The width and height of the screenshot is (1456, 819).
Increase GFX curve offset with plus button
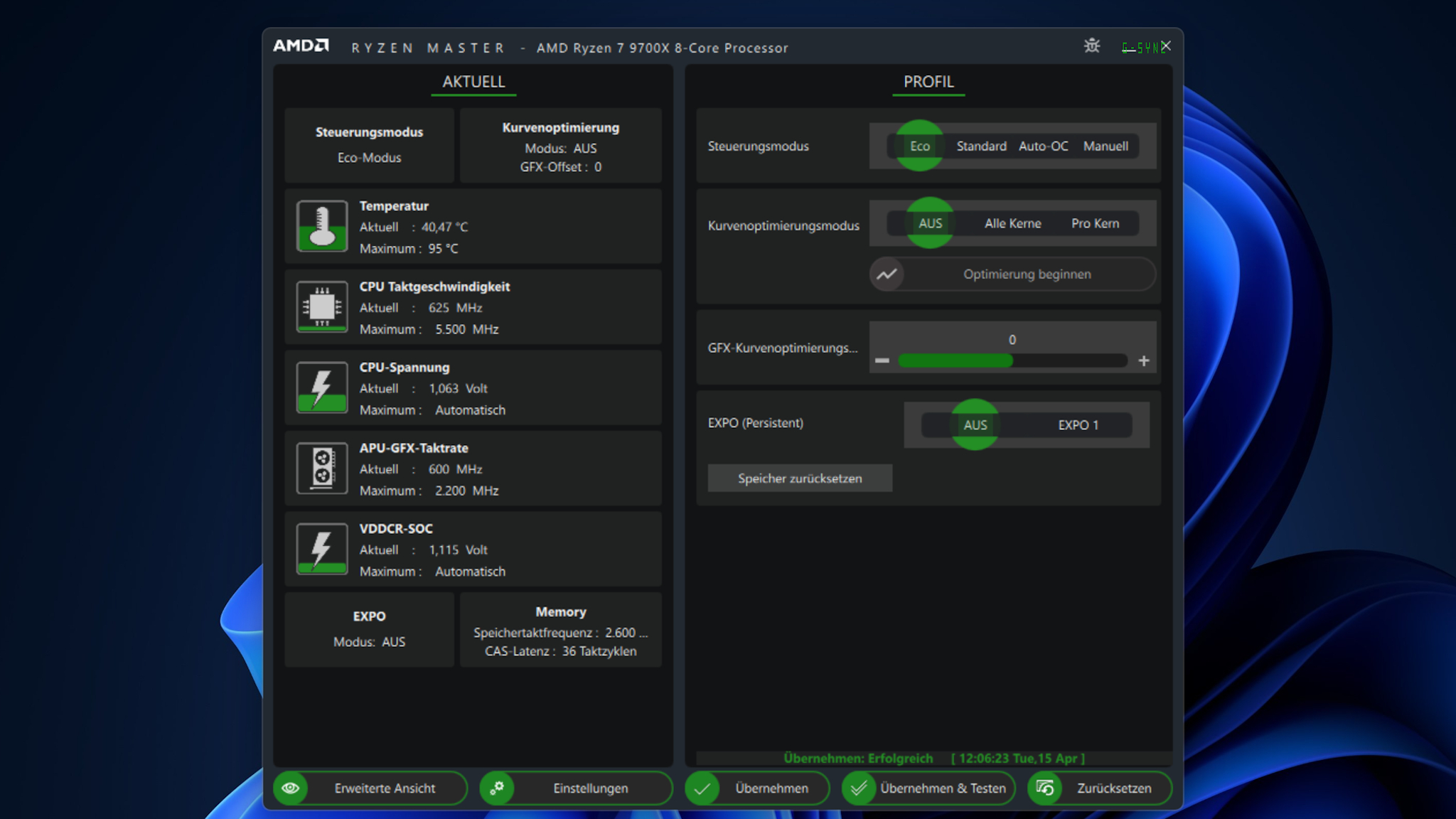(x=1143, y=361)
